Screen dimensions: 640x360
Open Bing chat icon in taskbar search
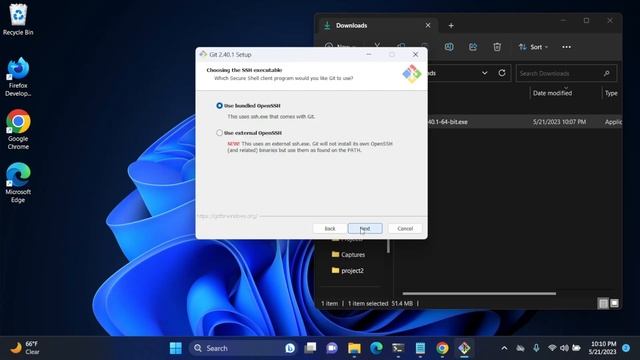(x=290, y=348)
